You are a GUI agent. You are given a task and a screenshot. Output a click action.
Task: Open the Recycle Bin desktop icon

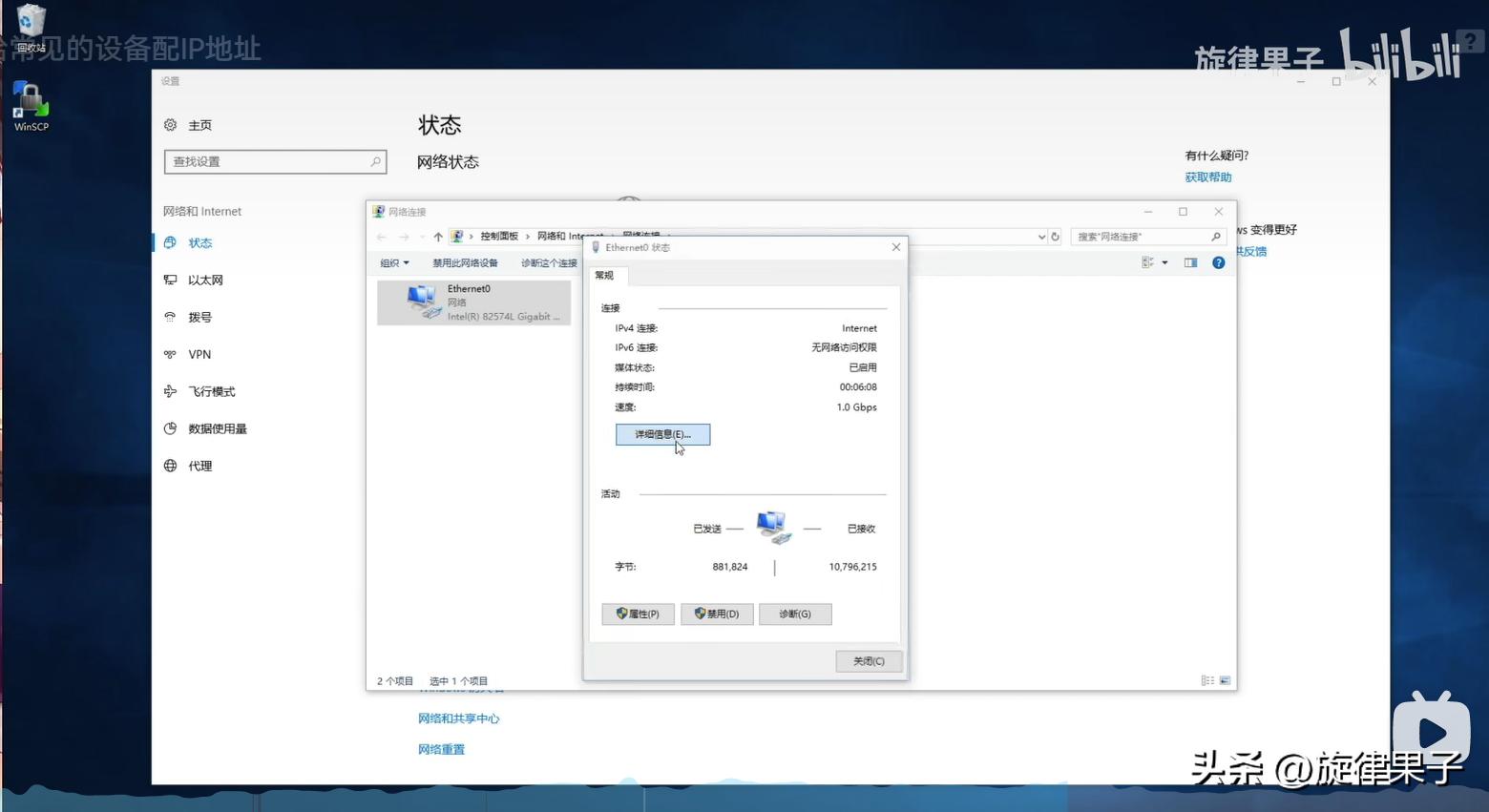tap(31, 27)
